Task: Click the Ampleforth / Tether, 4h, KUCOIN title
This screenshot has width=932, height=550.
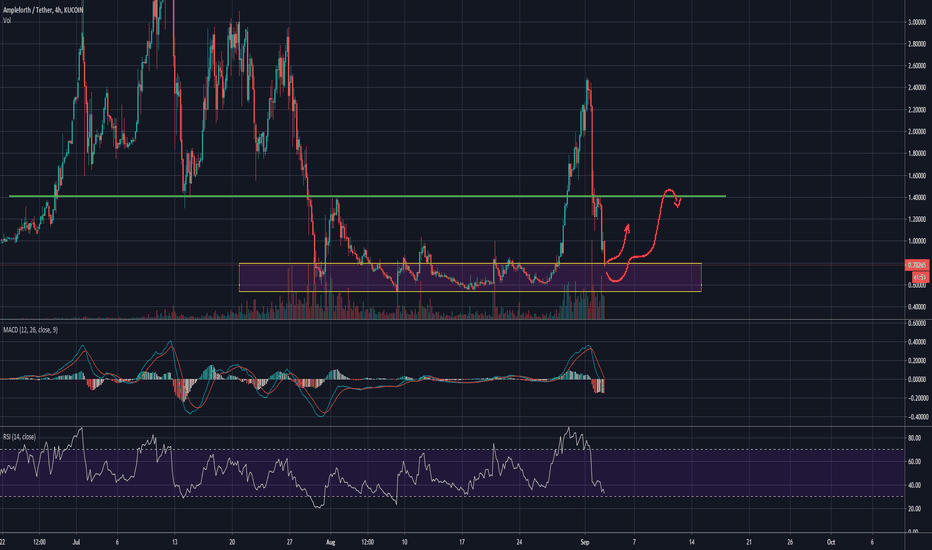Action: click(43, 10)
